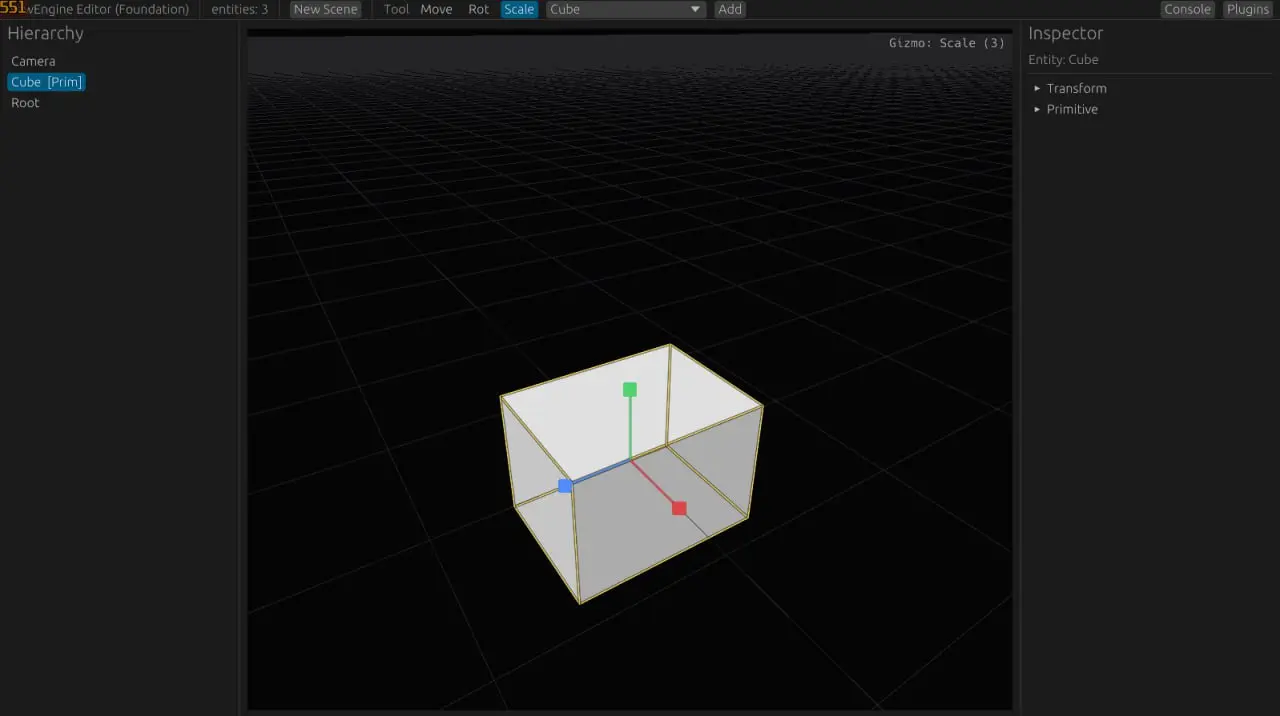Screen dimensions: 1280x716
Task: Open the entity type dropdown showing Cube
Action: [625, 9]
